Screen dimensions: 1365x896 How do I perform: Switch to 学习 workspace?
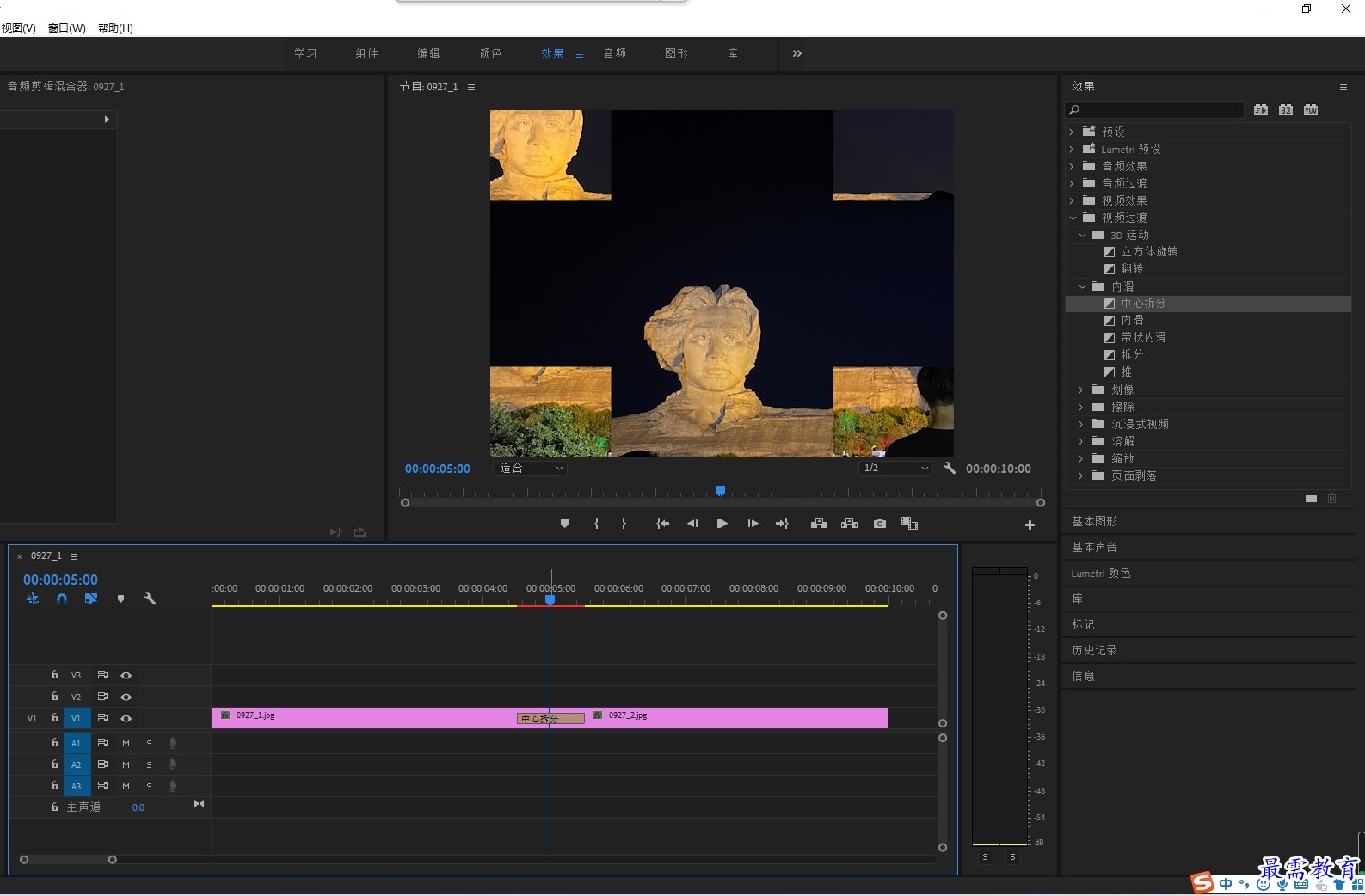coord(305,53)
